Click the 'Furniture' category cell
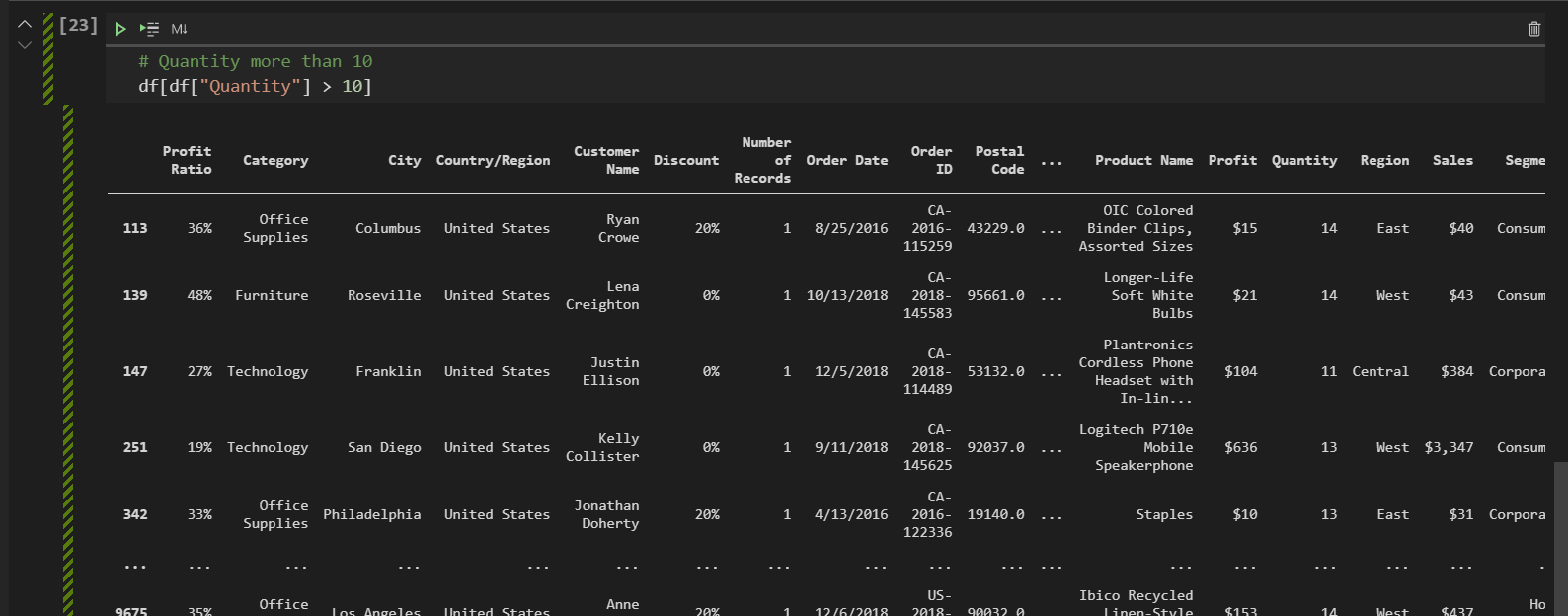The height and width of the screenshot is (616, 1568). click(x=272, y=295)
